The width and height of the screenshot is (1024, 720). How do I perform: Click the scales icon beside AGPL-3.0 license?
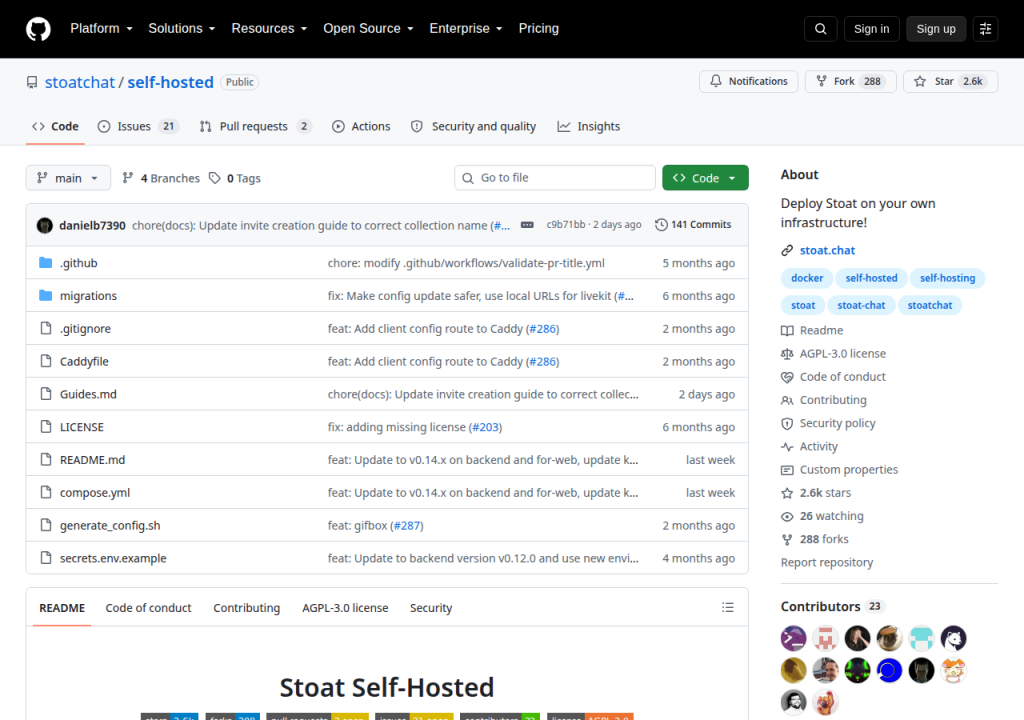click(787, 353)
